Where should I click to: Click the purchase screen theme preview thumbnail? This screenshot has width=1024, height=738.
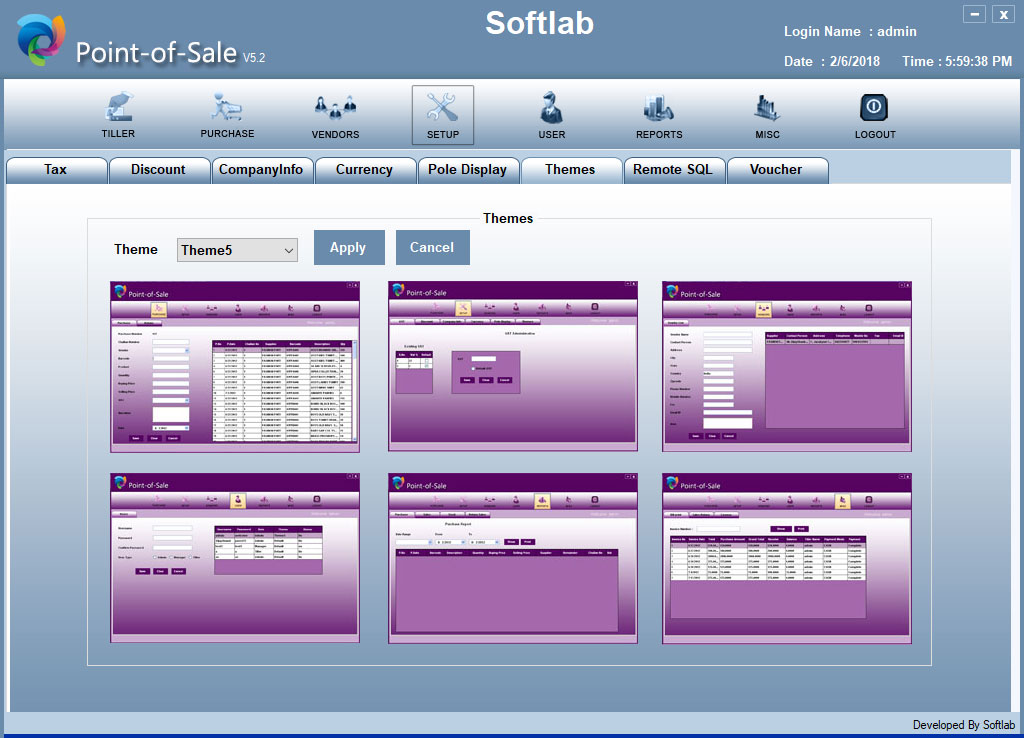pos(234,366)
